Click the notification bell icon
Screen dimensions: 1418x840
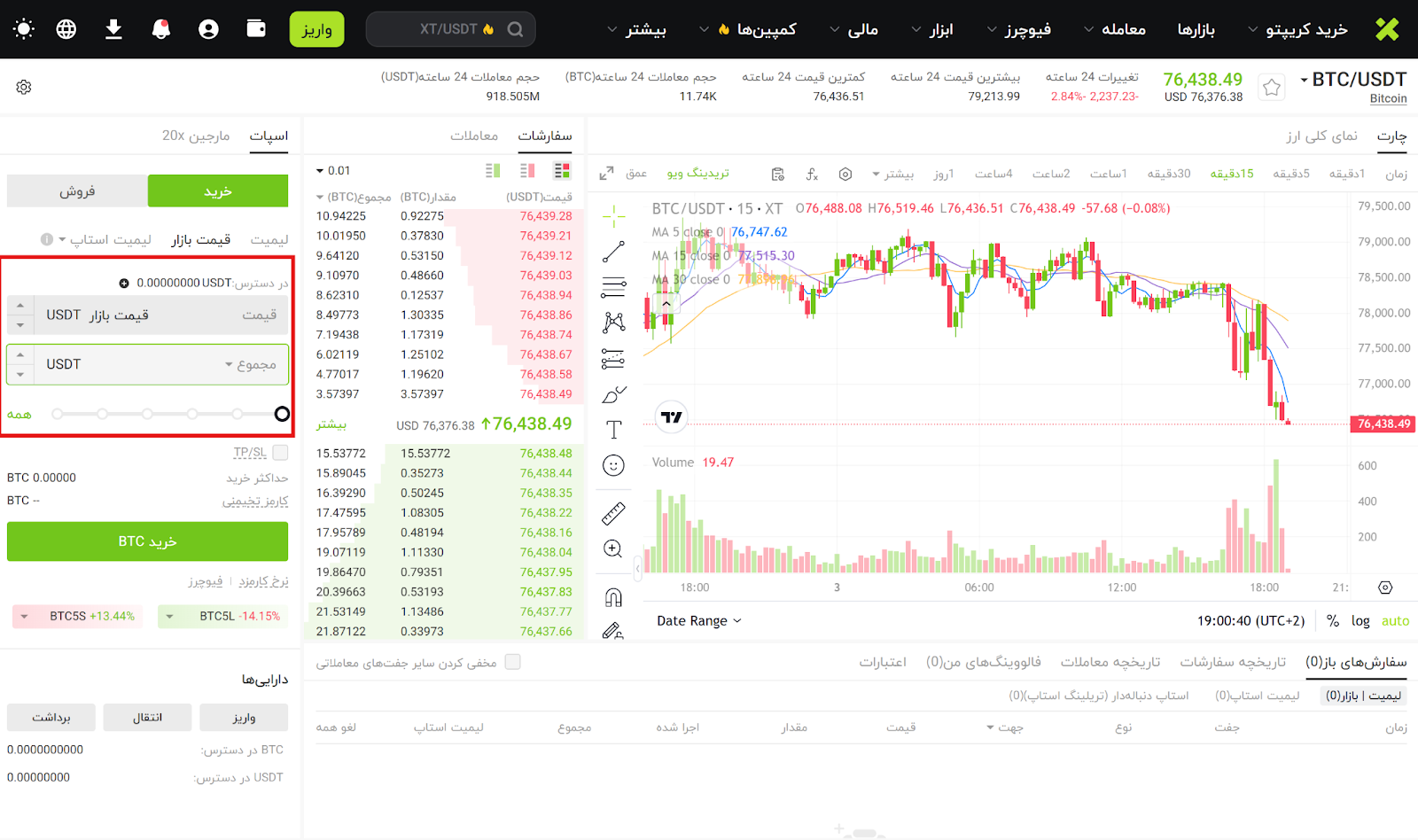(x=161, y=29)
